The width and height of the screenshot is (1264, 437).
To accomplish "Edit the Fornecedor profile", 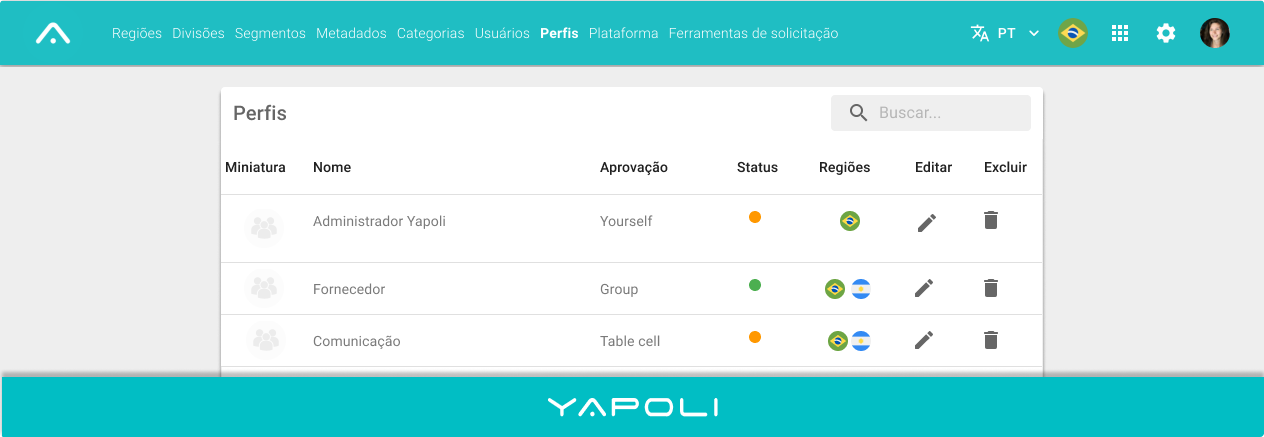I will click(924, 288).
